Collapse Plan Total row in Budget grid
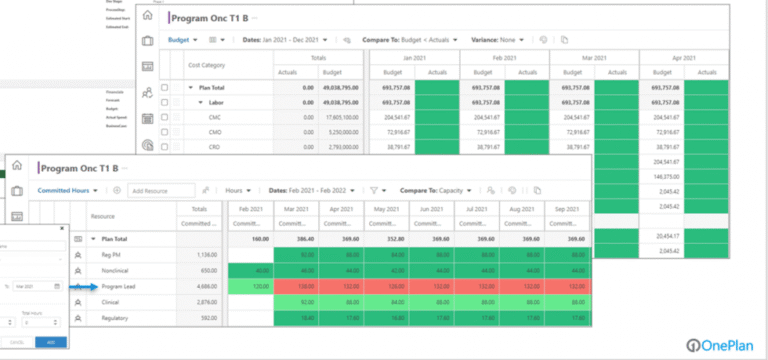 191,88
